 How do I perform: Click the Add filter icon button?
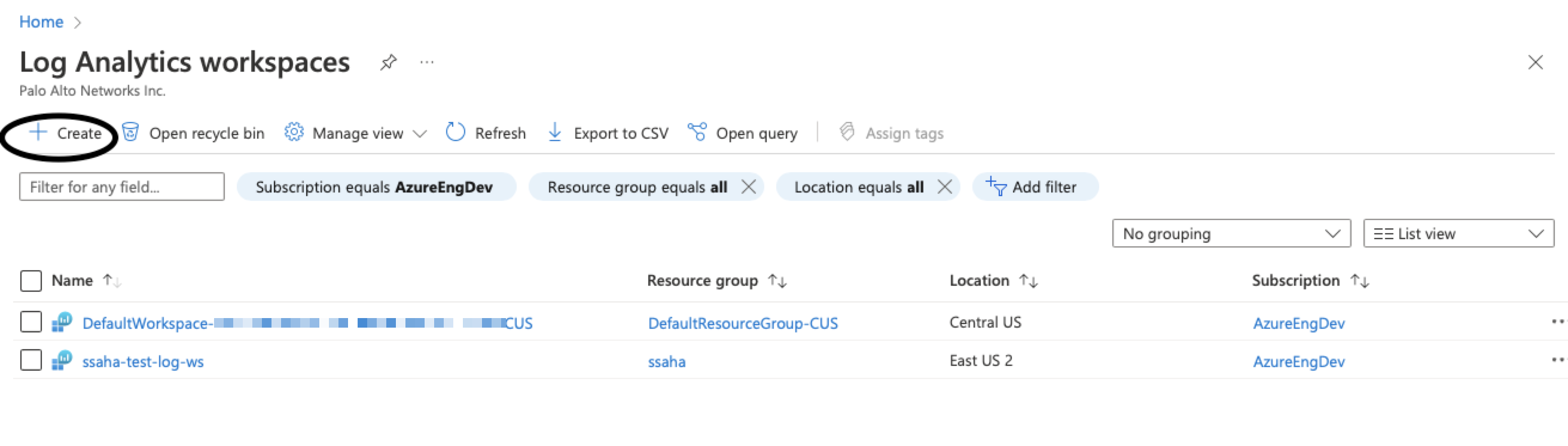[x=996, y=186]
